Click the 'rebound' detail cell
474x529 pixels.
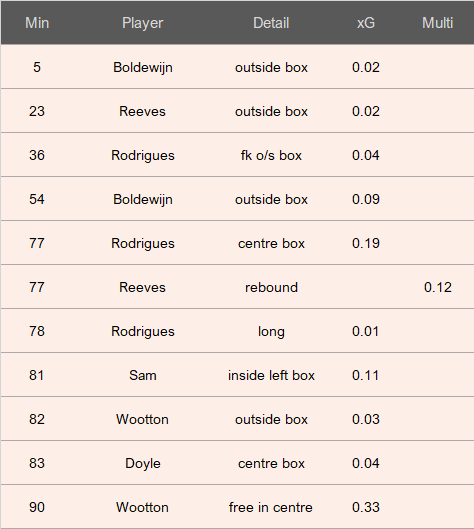(x=271, y=287)
